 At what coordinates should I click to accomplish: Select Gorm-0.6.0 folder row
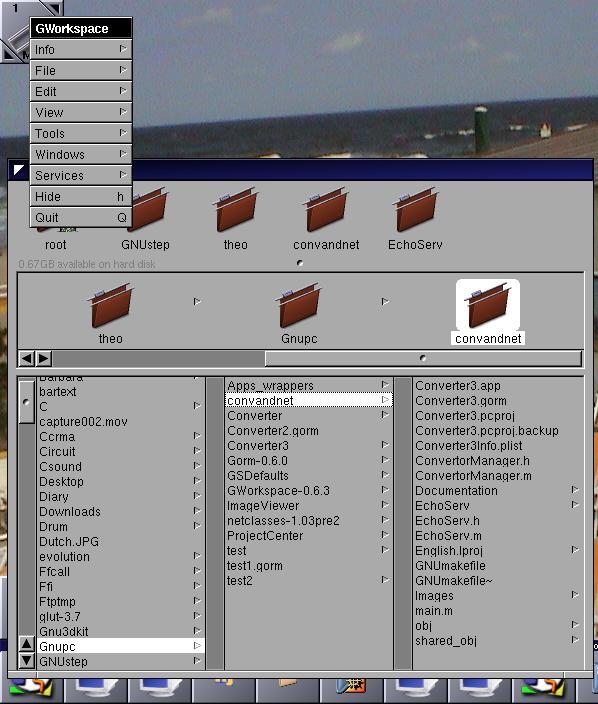click(309, 461)
